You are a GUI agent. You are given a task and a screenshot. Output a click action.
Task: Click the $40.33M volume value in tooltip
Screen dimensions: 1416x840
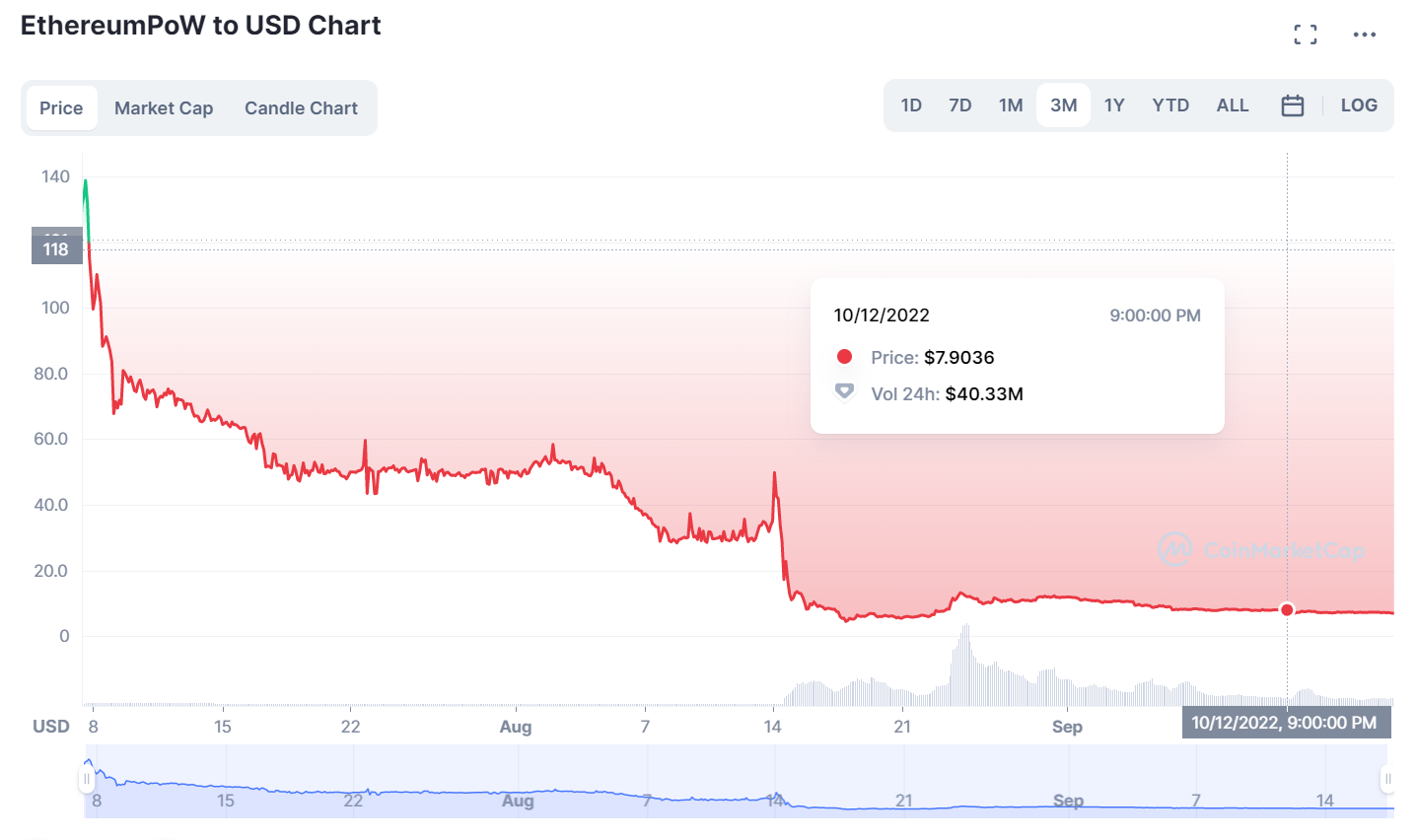pos(984,393)
